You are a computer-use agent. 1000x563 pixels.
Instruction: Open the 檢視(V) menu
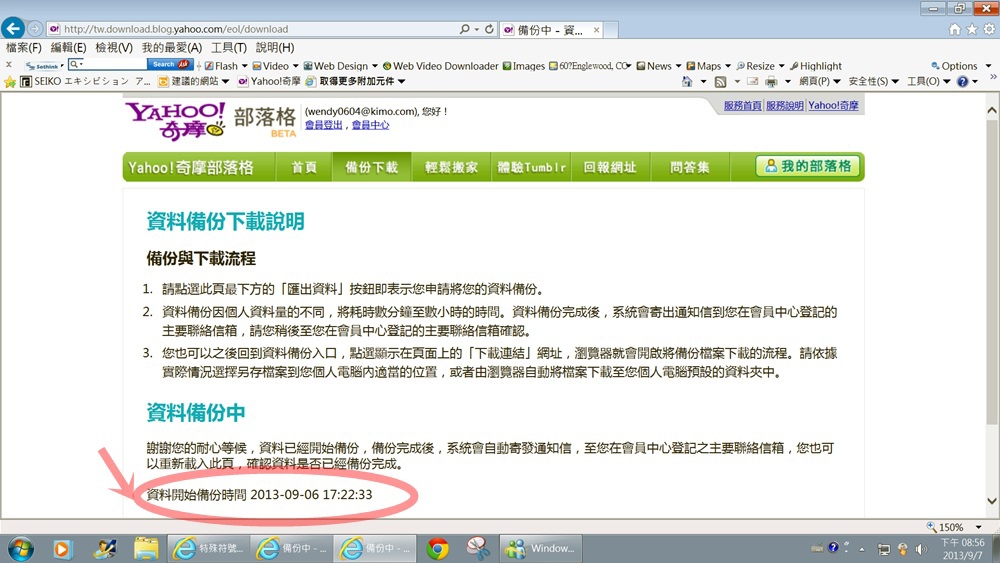click(x=114, y=47)
